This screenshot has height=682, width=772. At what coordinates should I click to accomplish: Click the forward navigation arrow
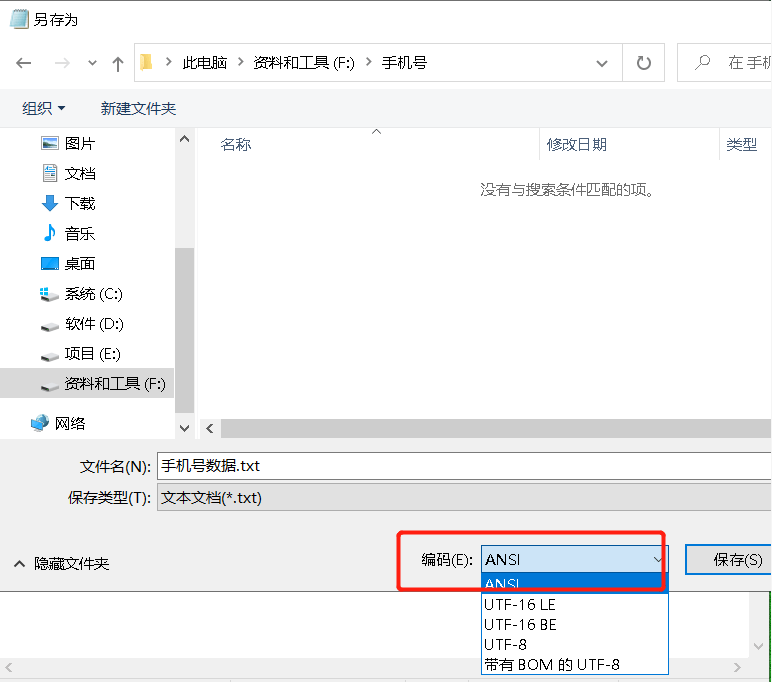click(62, 63)
